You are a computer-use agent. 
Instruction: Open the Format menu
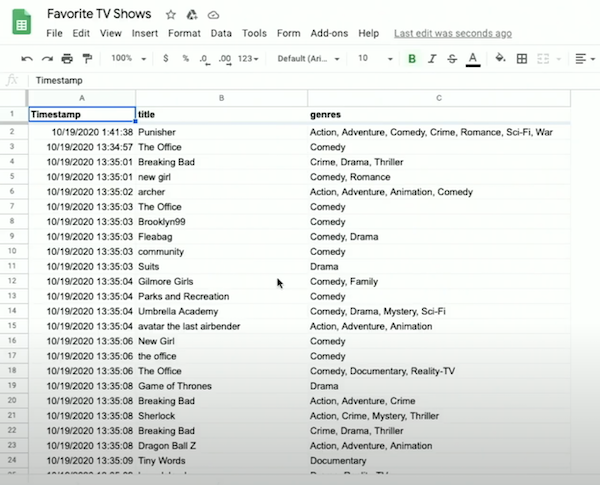[x=184, y=33]
